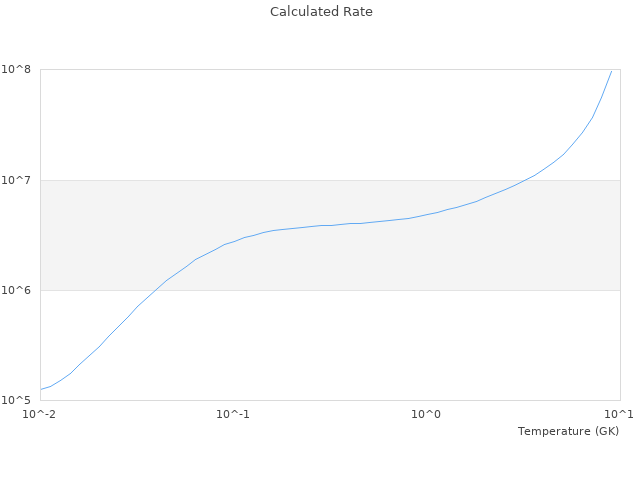Select the 10^1 x-axis label

(619, 414)
